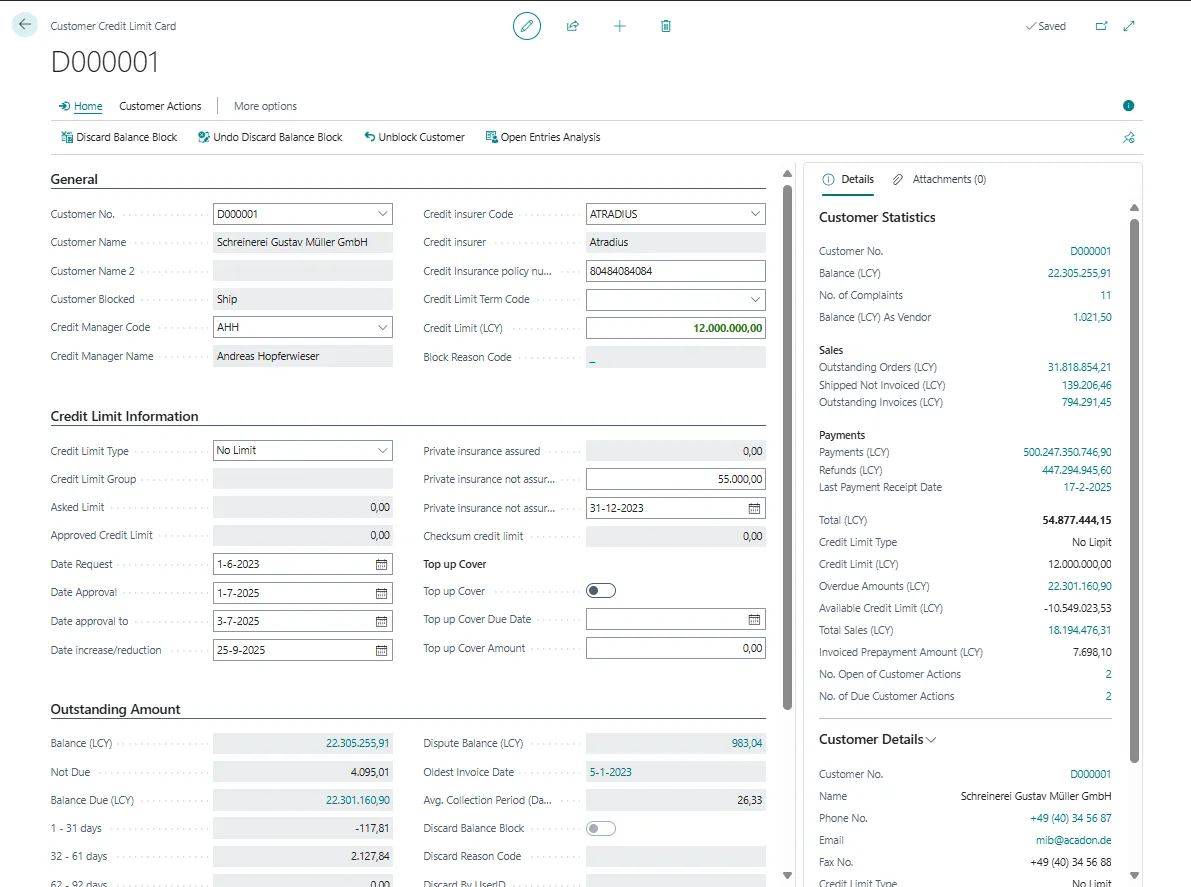Screen dimensions: 1191x887
Task: Open the Credit insurer Code dropdown
Action: pos(755,214)
